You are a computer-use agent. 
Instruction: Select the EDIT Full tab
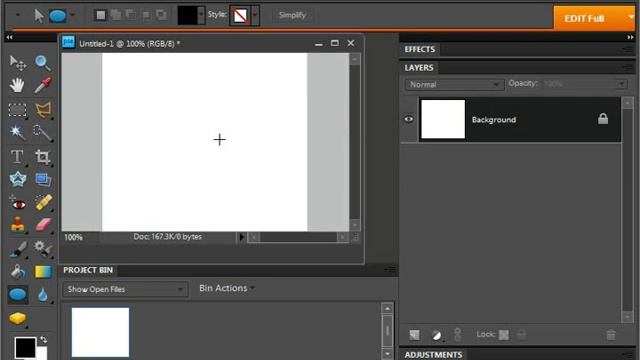click(584, 18)
